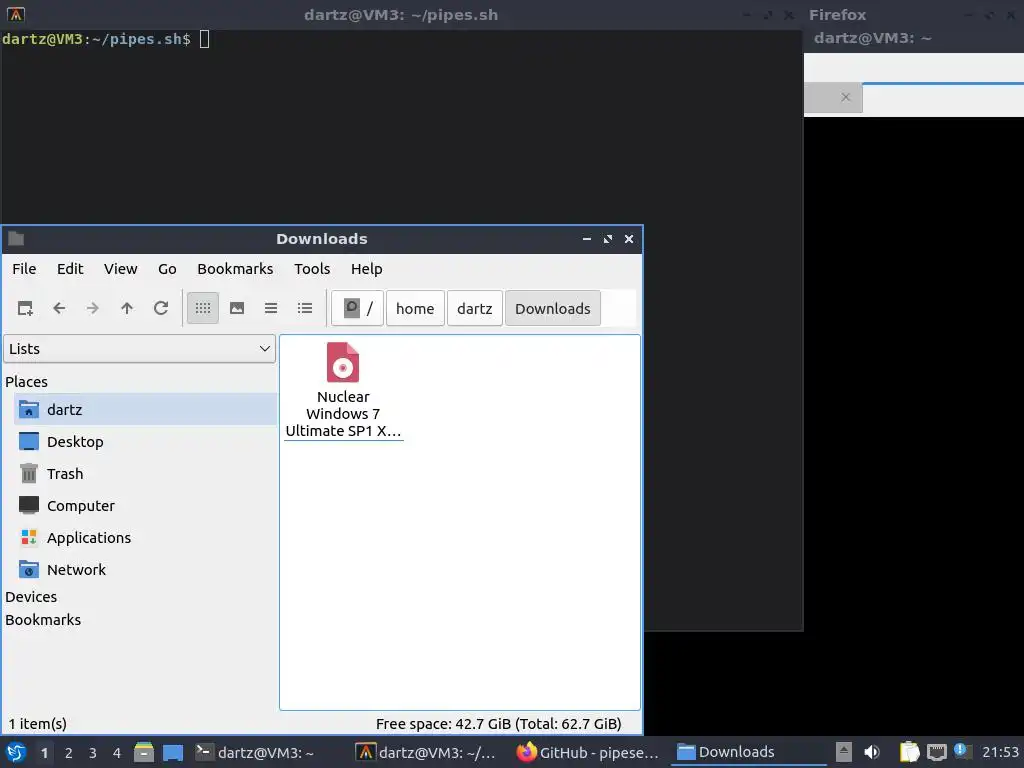Go back to the previous folder

tap(59, 308)
